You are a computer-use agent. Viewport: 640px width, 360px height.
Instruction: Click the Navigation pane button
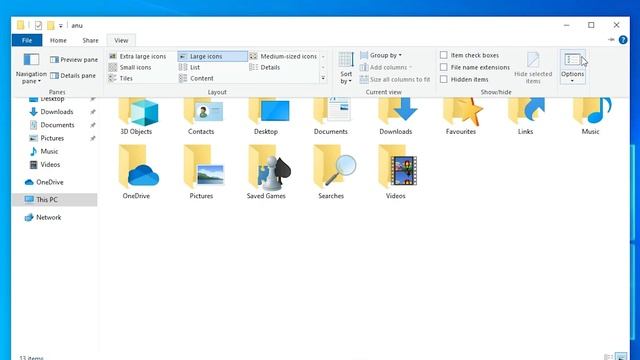click(31, 68)
